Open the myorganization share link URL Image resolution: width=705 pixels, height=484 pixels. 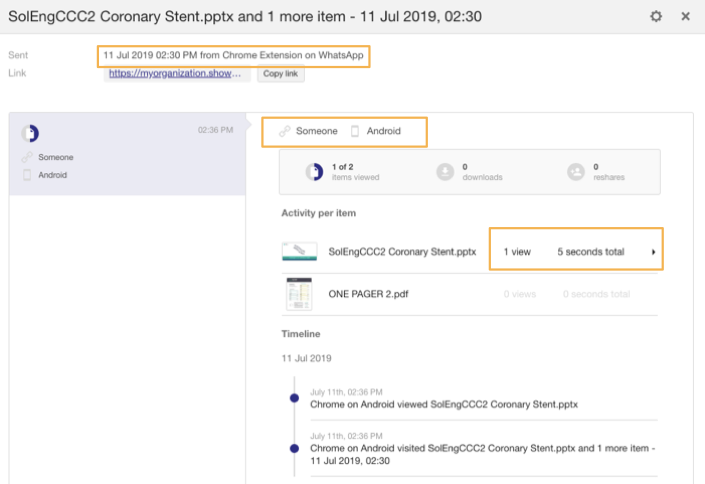pos(179,74)
